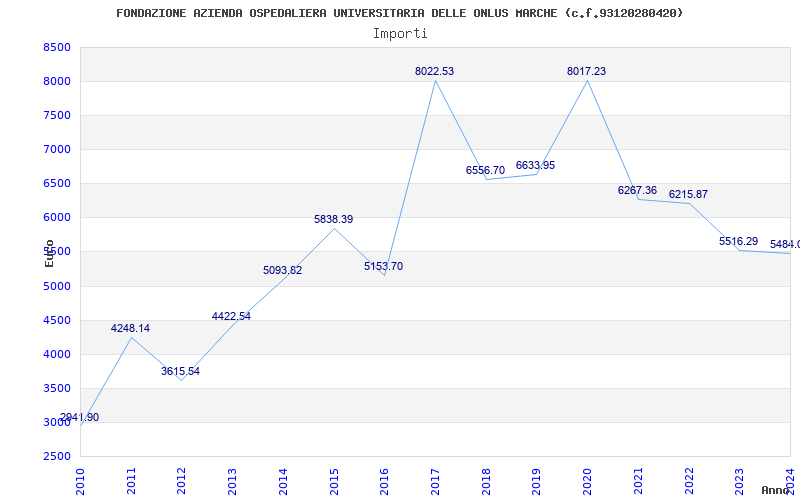800x500 pixels.
Task: Click the 5000 y-axis tick label
Action: tap(57, 286)
